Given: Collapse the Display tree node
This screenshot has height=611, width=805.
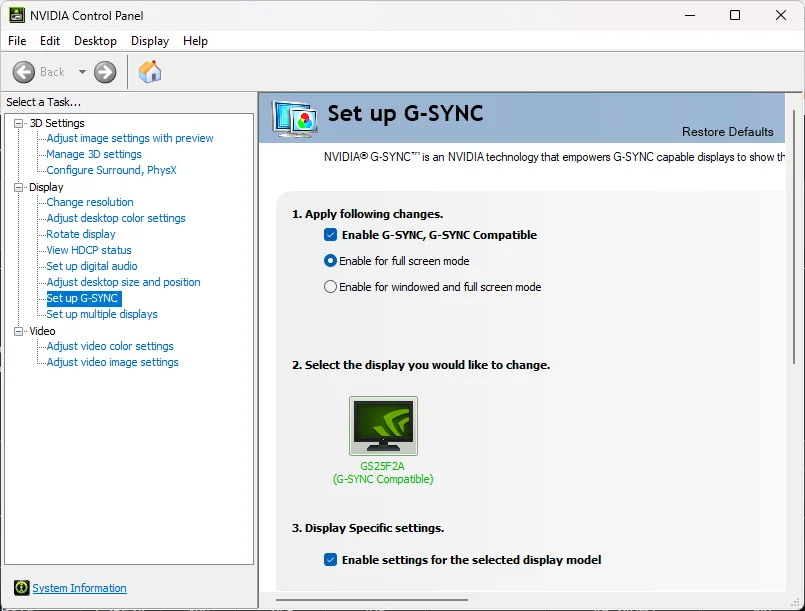Looking at the screenshot, I should [x=18, y=187].
